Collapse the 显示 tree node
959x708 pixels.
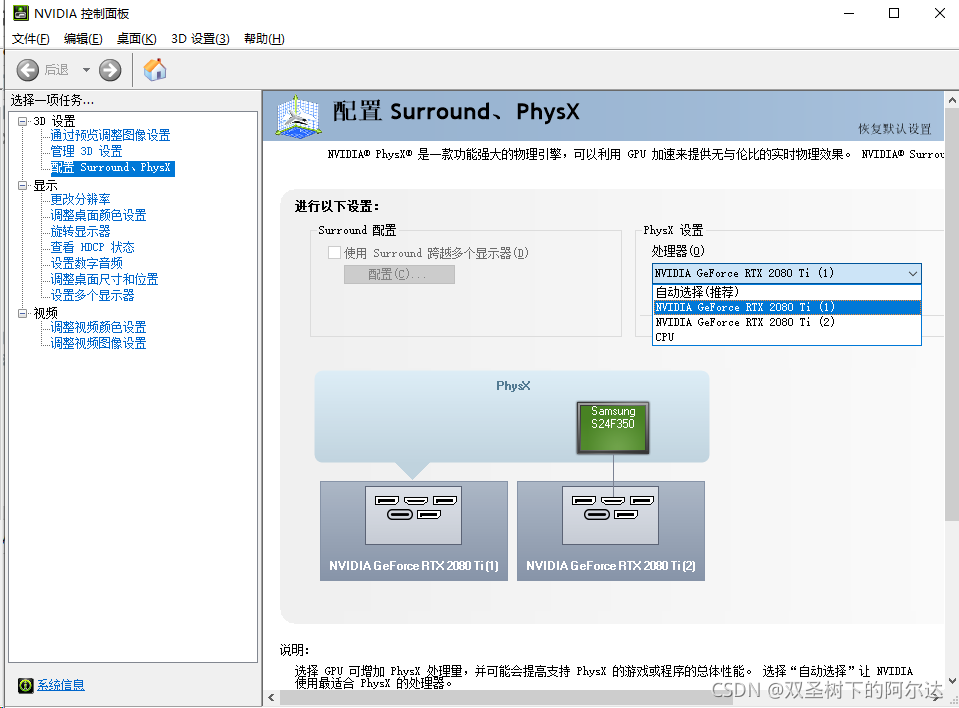23,185
